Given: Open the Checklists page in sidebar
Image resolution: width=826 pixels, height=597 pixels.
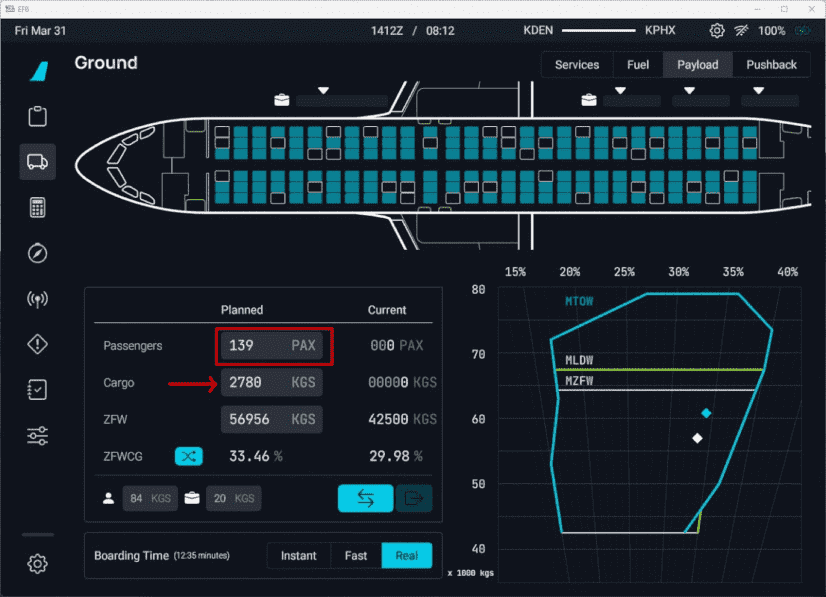Looking at the screenshot, I should coord(38,390).
